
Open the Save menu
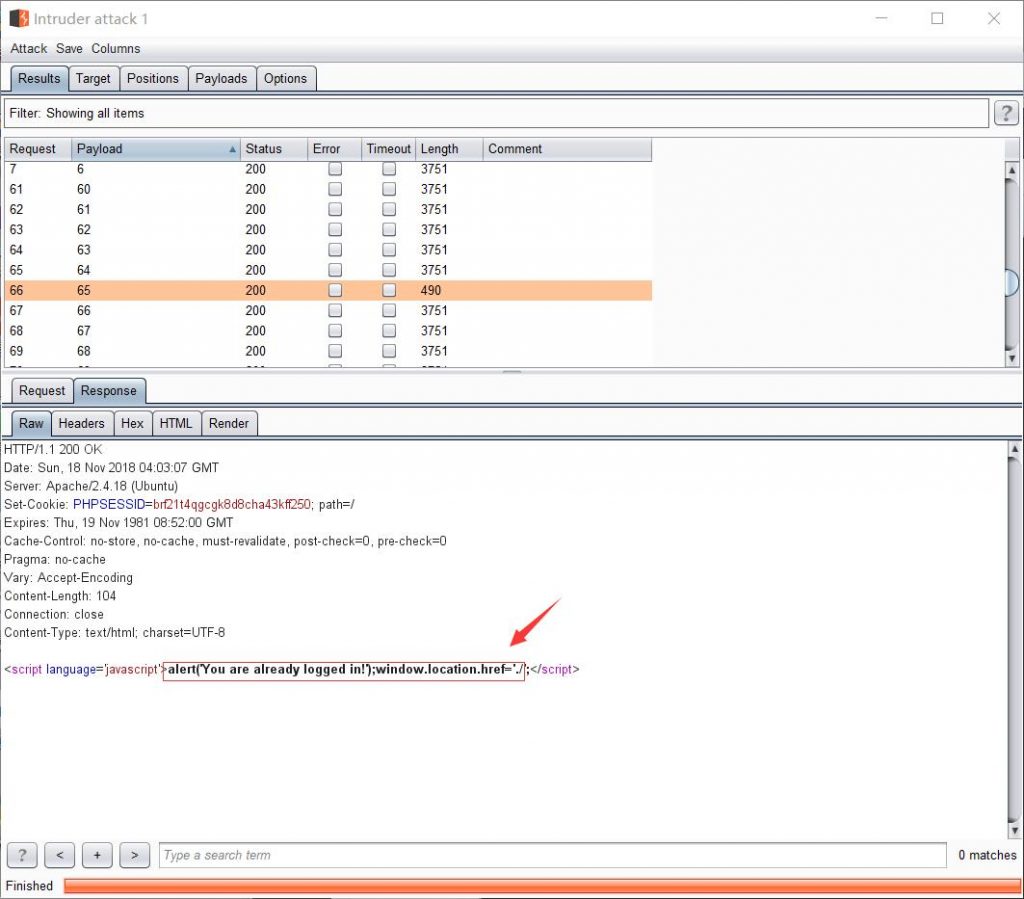pyautogui.click(x=69, y=48)
